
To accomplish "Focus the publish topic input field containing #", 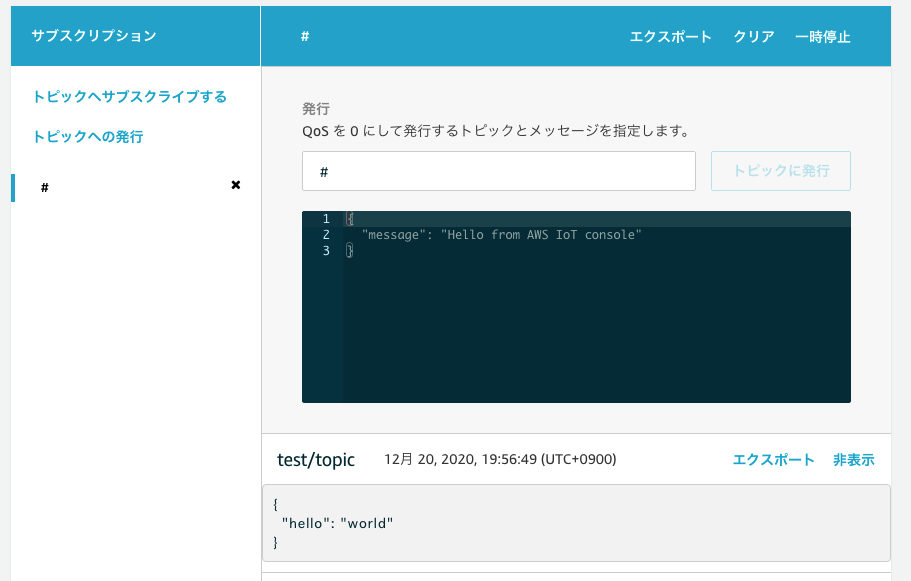I will point(498,172).
